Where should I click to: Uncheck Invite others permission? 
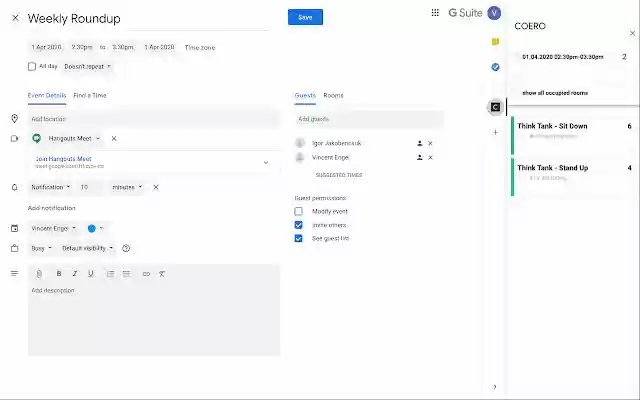(298, 225)
